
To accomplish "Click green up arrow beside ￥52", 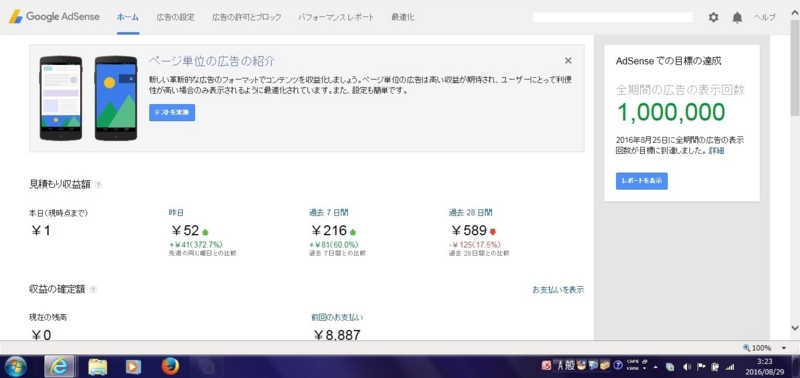I will tap(205, 231).
